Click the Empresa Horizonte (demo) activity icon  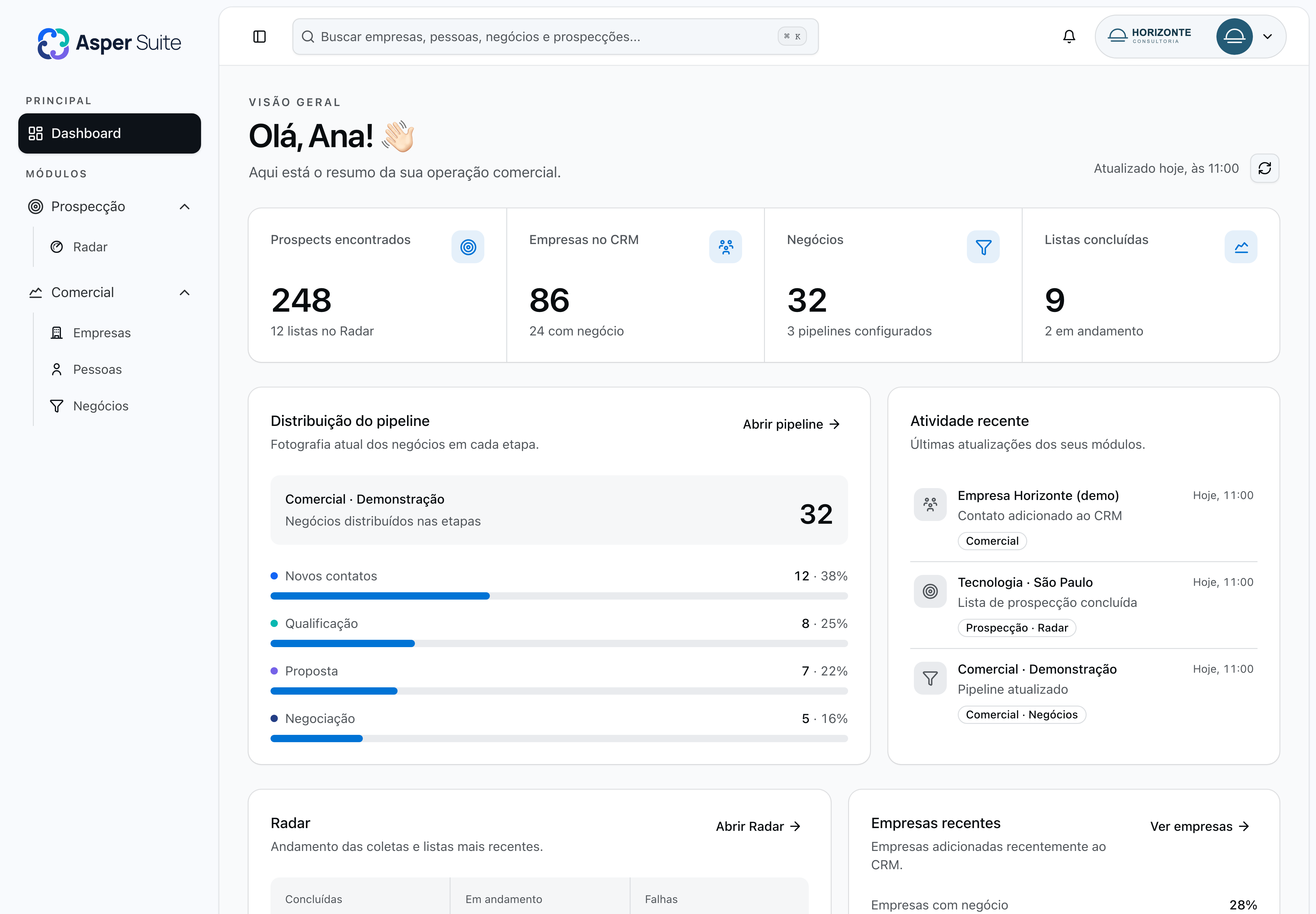(930, 505)
